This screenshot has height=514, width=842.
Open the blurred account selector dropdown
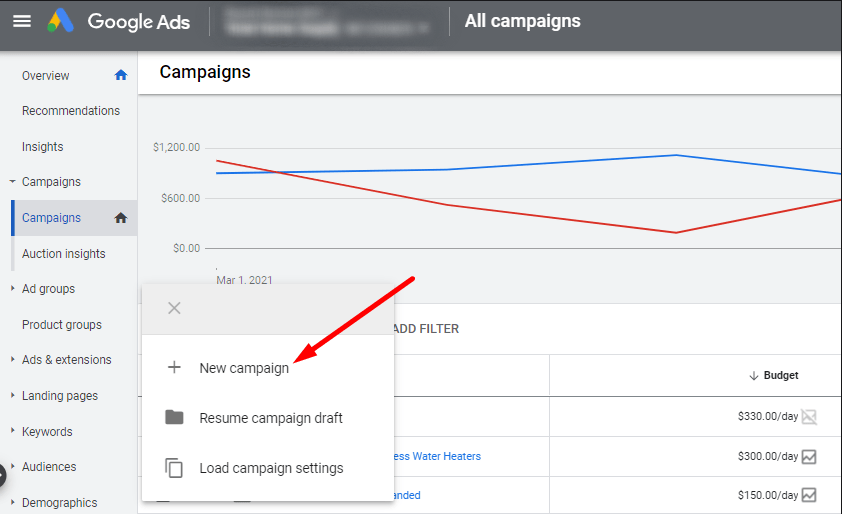[x=329, y=22]
